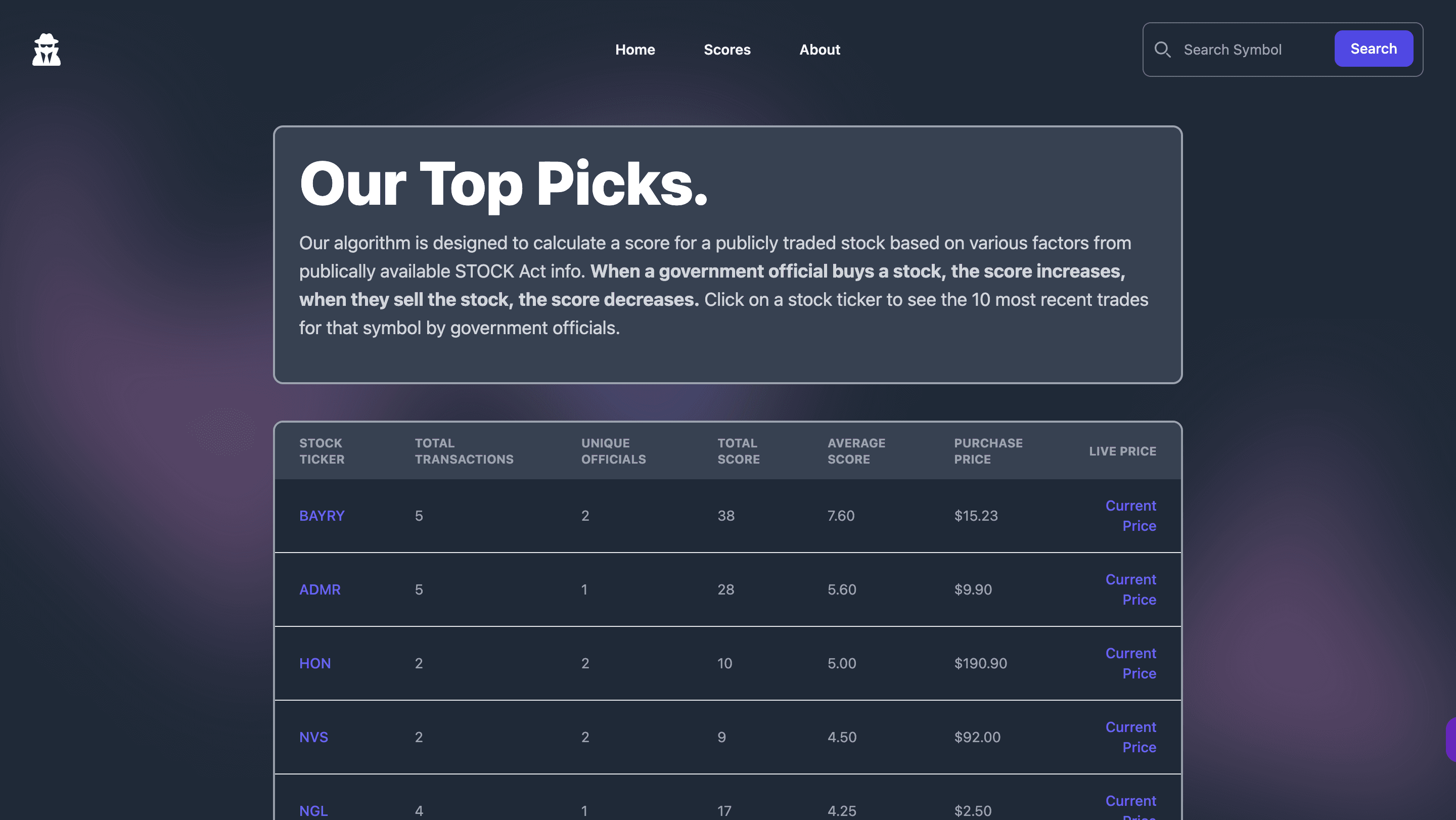Viewport: 1456px width, 820px height.
Task: Select the NVS ticker link
Action: coord(313,737)
